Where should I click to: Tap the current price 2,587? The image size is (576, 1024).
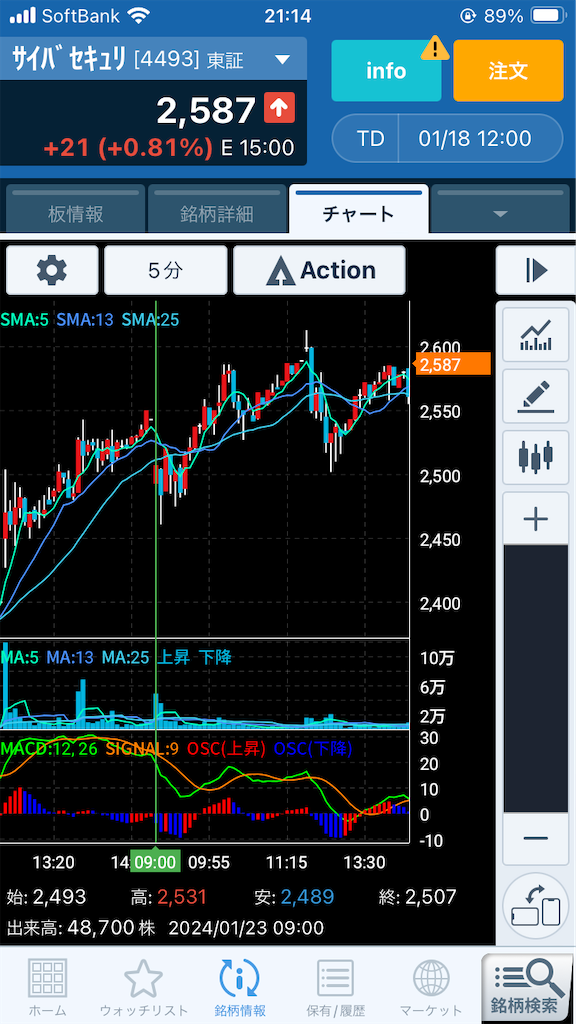point(206,110)
